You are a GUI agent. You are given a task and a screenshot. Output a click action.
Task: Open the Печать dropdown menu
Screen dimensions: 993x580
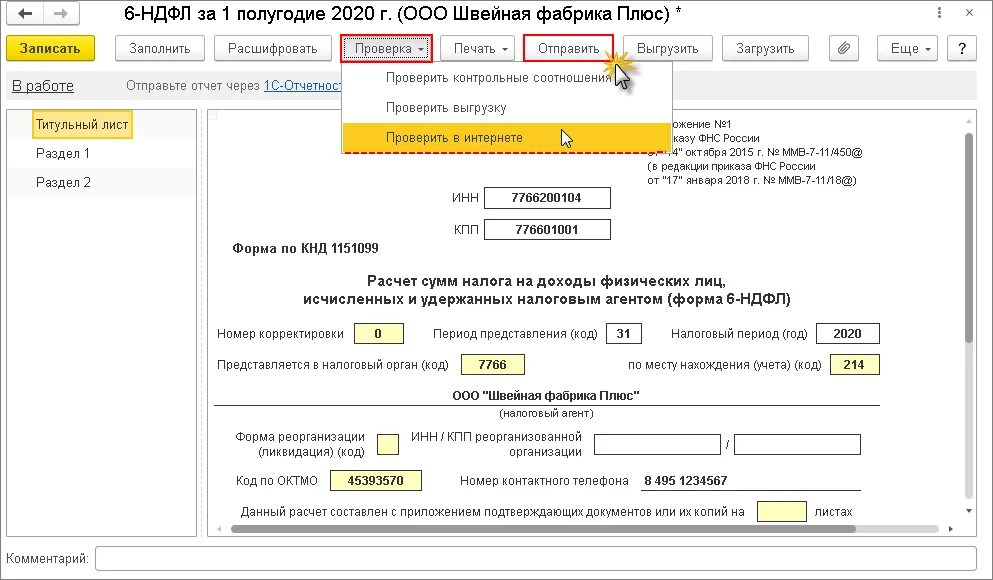pos(478,48)
